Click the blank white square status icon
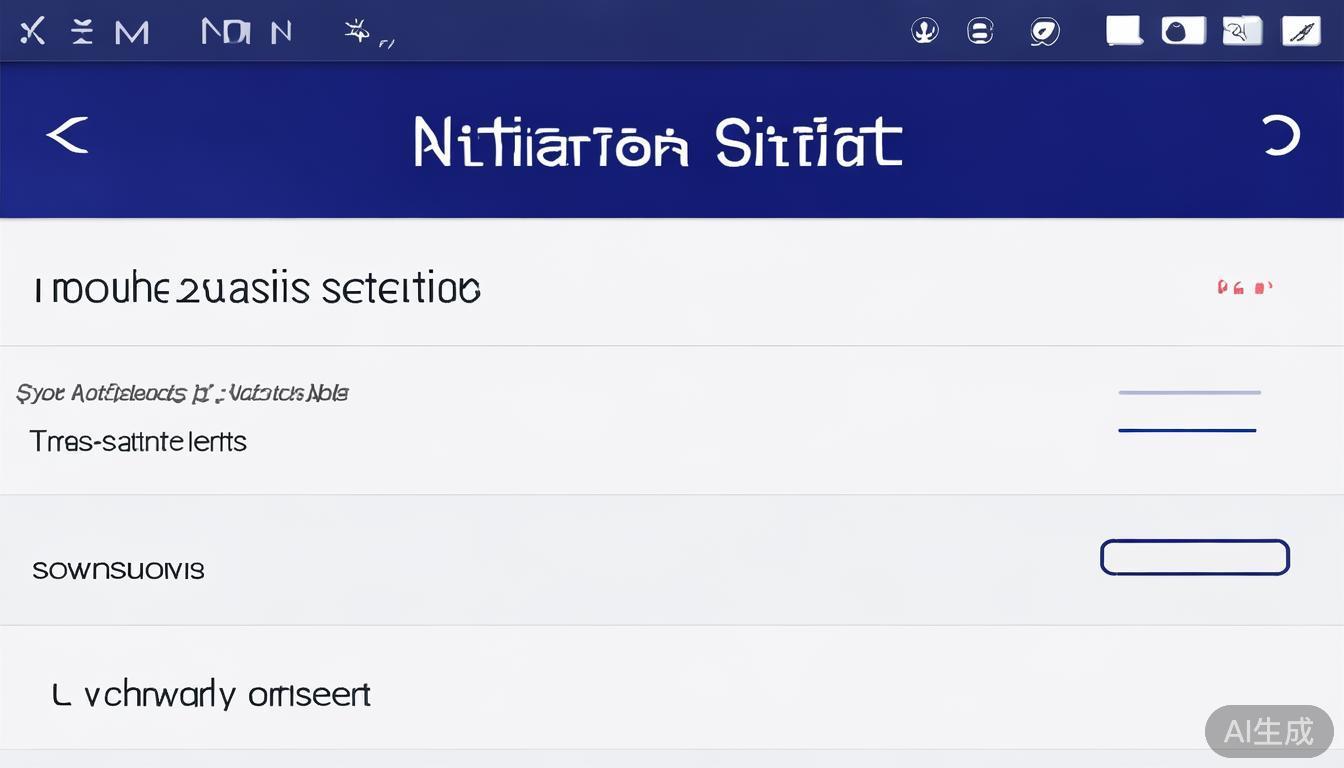1344x768 pixels. (x=1124, y=30)
